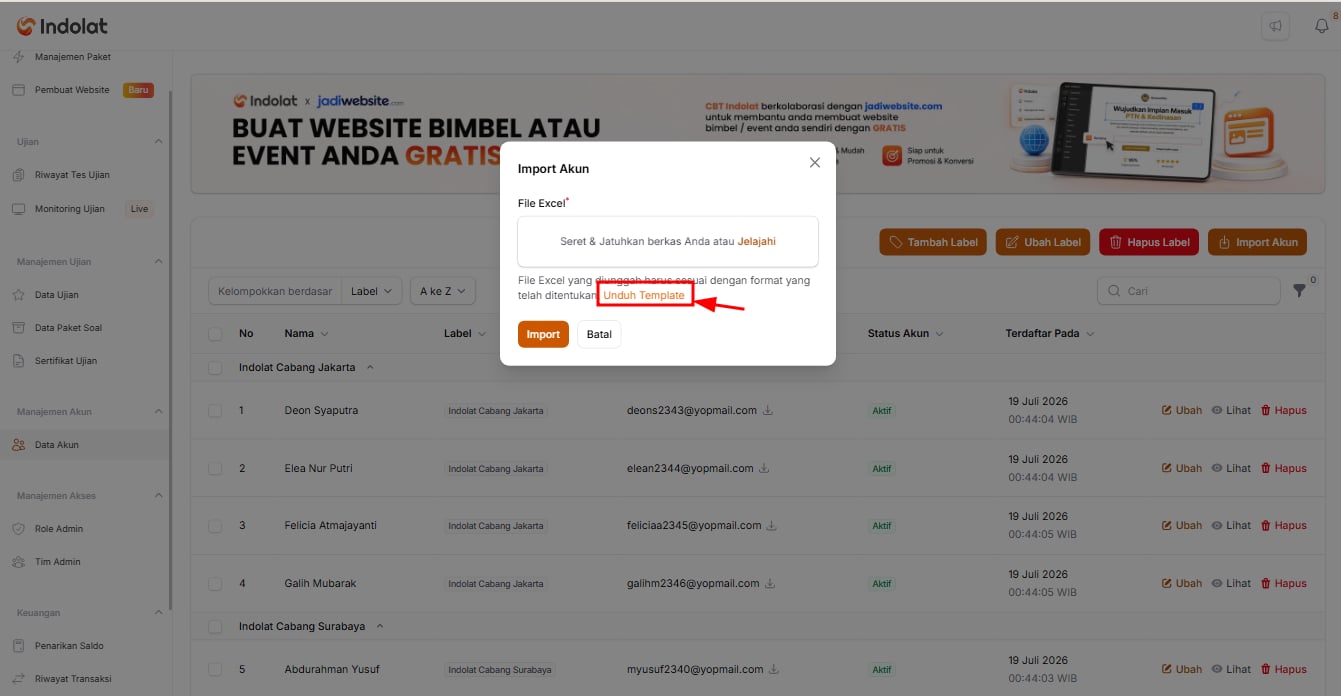
Task: Click Hapus for Deon Syaputra
Action: tap(1283, 410)
